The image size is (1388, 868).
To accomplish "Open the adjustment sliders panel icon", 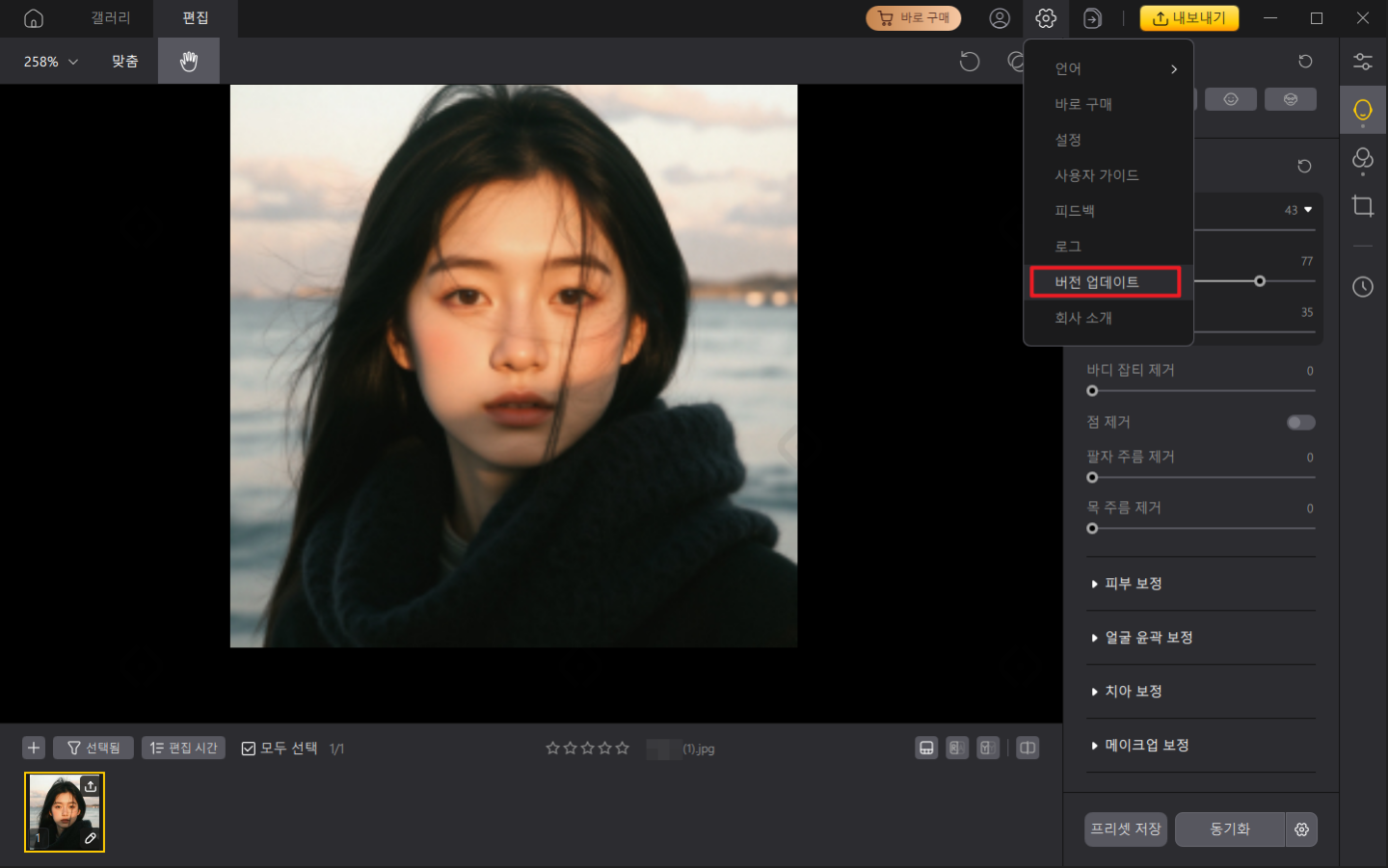I will [x=1362, y=62].
